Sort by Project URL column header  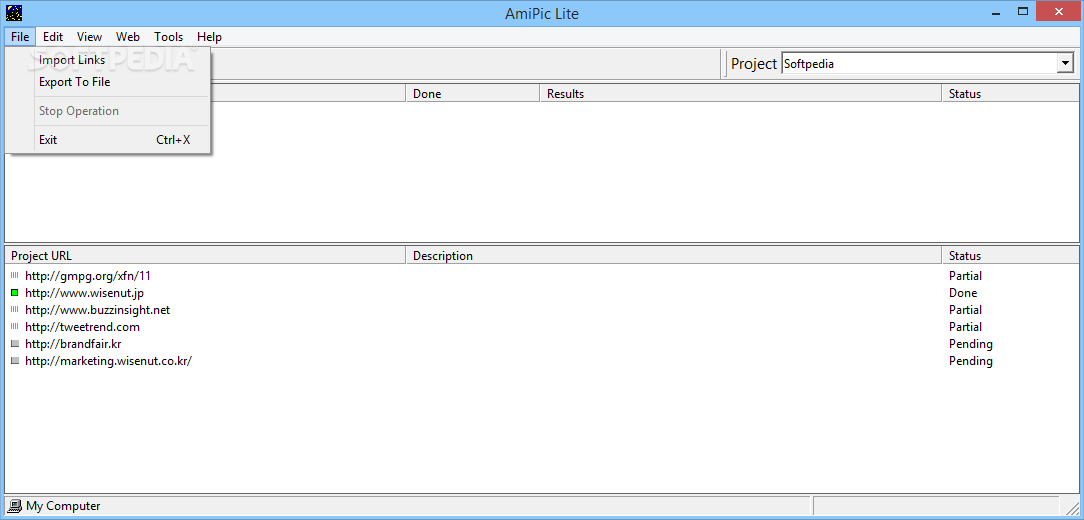205,255
